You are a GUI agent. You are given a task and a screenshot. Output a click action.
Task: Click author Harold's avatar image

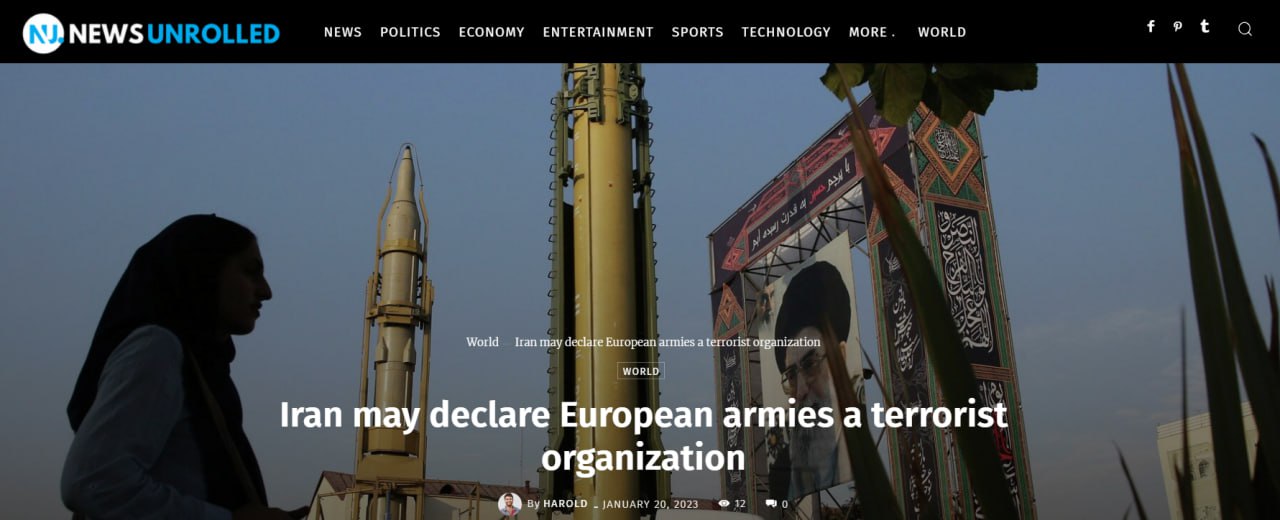pos(510,504)
